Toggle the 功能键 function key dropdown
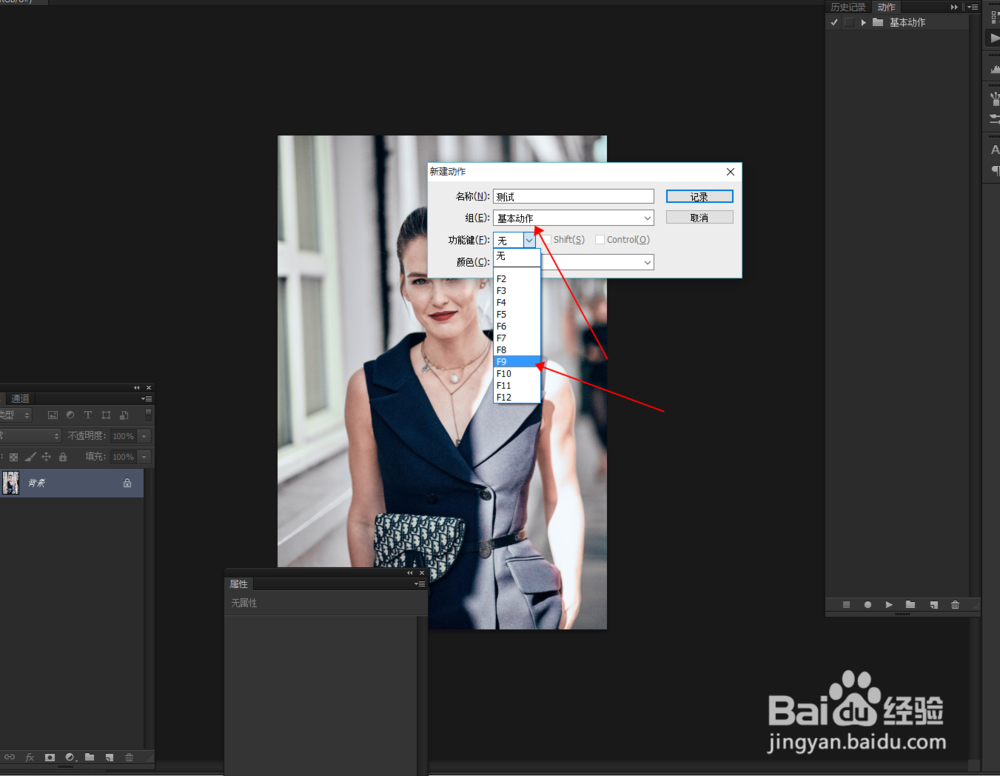Viewport: 1000px width, 776px height. tap(529, 240)
